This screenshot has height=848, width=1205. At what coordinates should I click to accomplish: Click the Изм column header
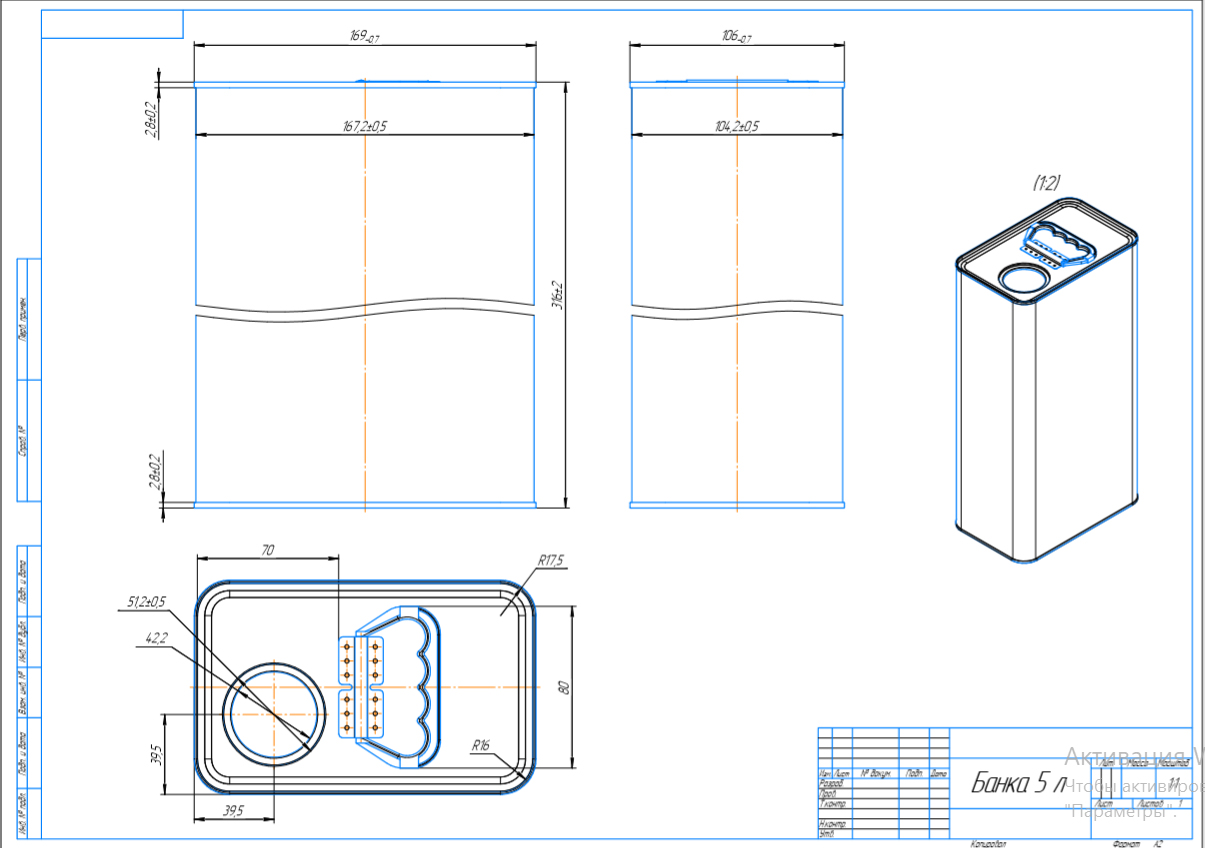[825, 775]
